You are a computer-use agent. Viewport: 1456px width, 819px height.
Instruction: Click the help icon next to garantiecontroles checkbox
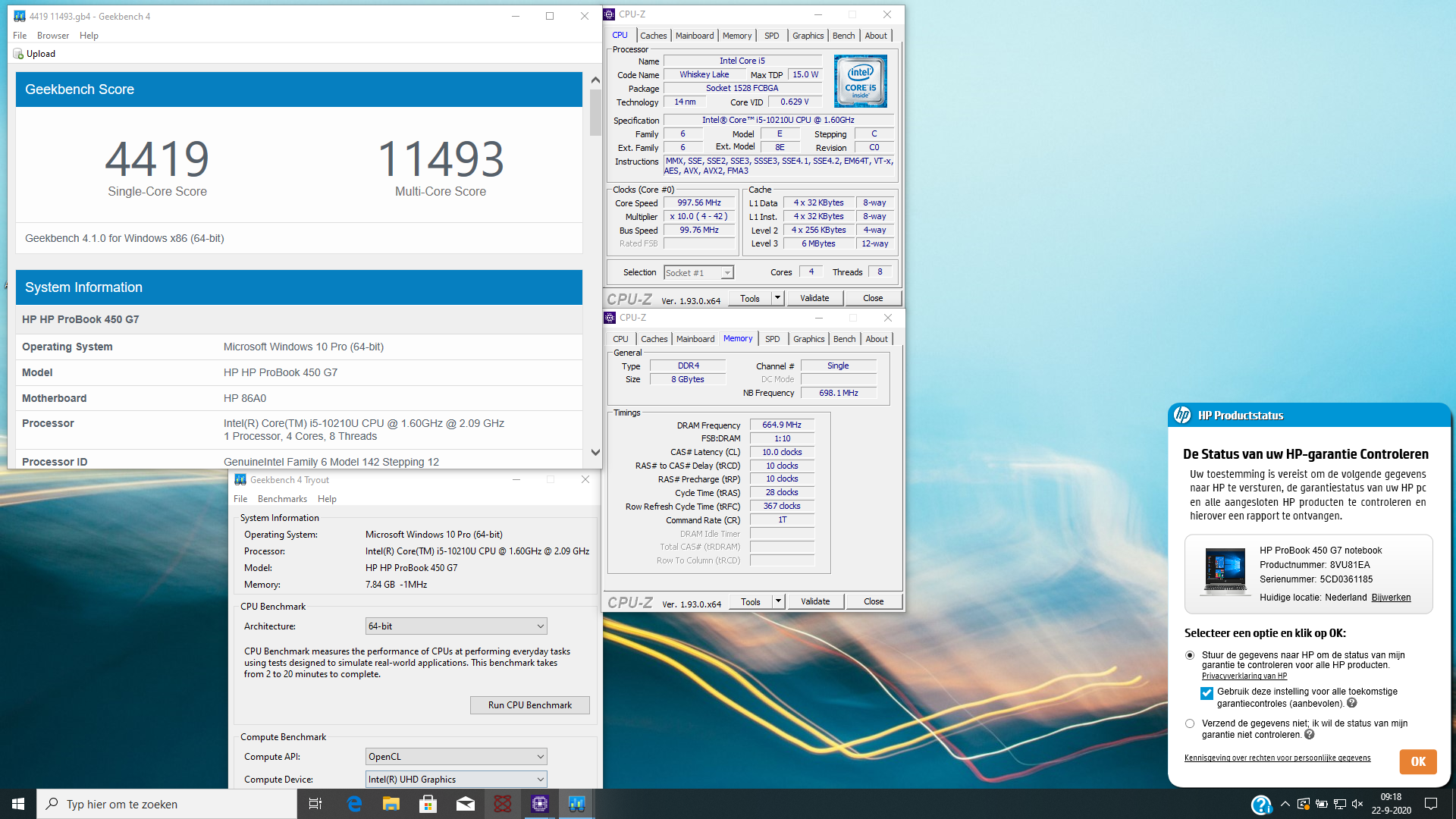[x=1351, y=703]
